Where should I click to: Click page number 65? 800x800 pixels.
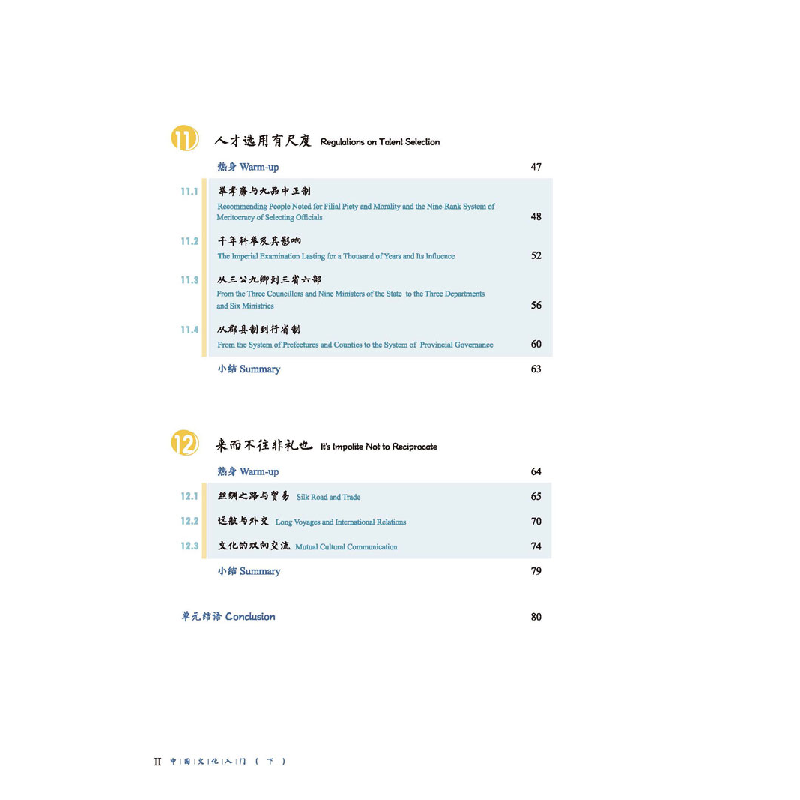(x=536, y=496)
